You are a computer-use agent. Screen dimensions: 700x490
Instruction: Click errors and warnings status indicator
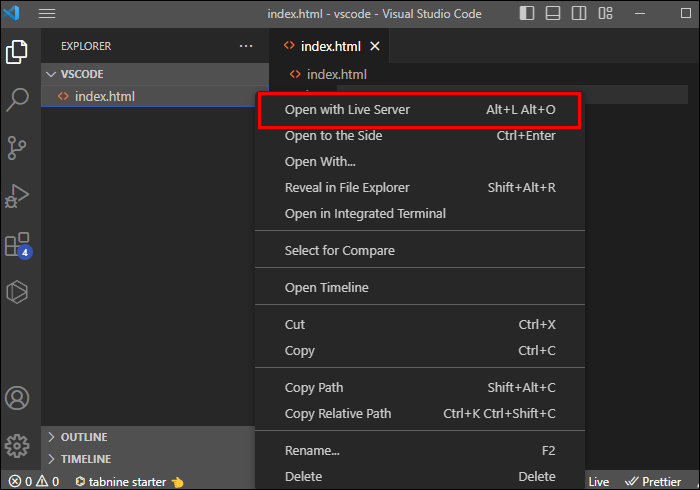[34, 481]
